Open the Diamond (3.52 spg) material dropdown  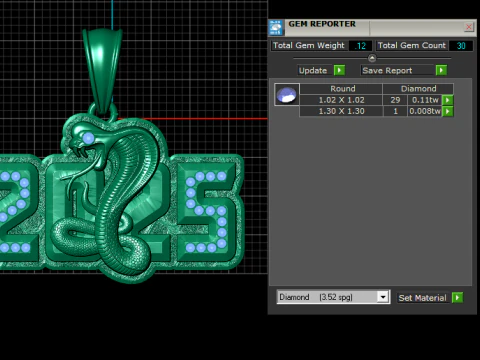[x=383, y=297]
